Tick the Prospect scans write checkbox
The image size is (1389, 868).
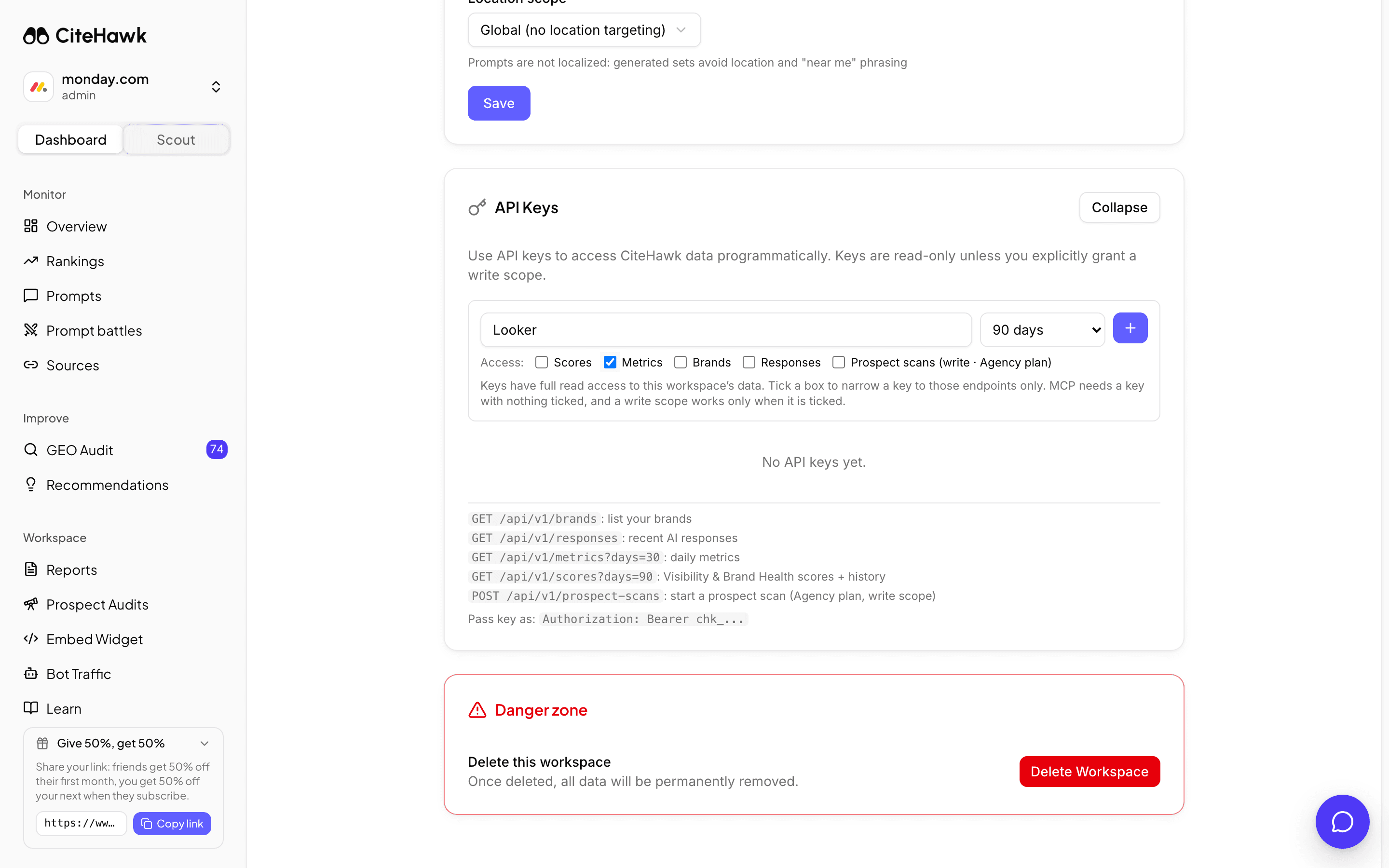point(839,362)
